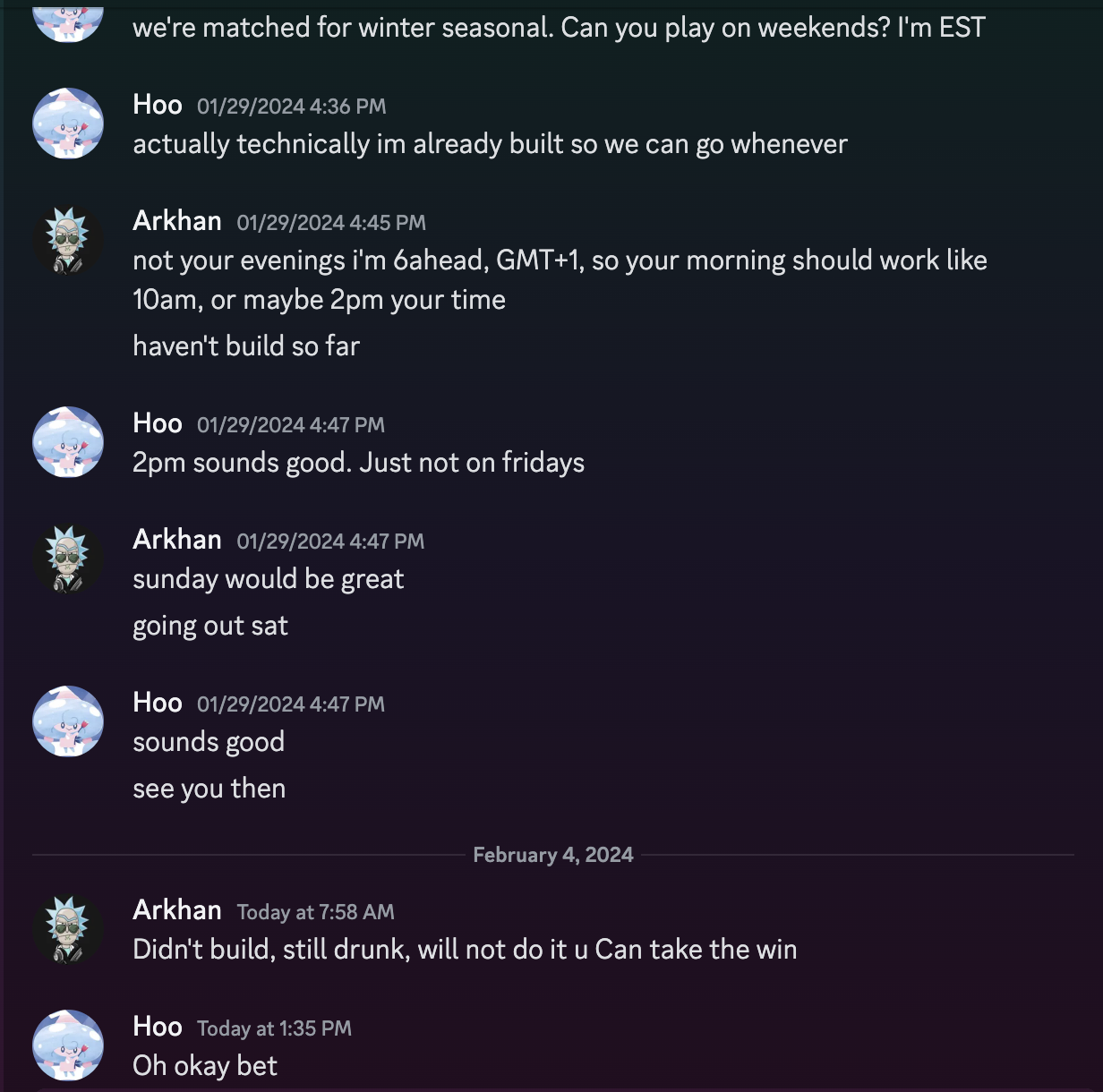Screen dimensions: 1103x1092
Task: Click partial avatar beside "winter seasonal" message
Action: coord(68,23)
